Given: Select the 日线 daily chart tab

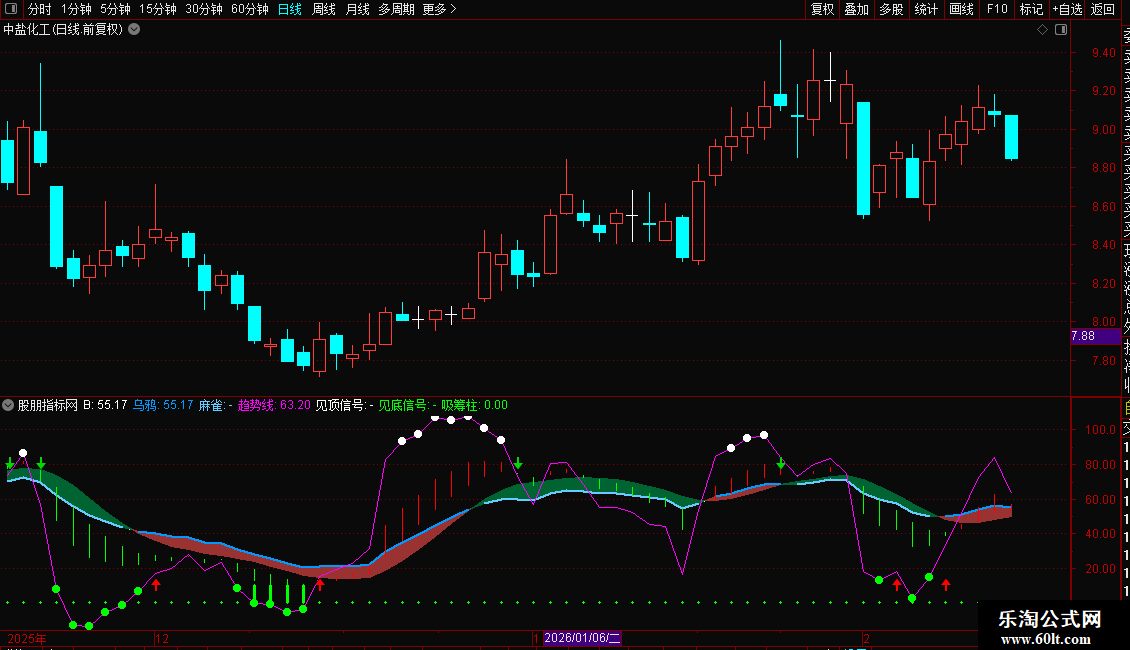Looking at the screenshot, I should [290, 9].
